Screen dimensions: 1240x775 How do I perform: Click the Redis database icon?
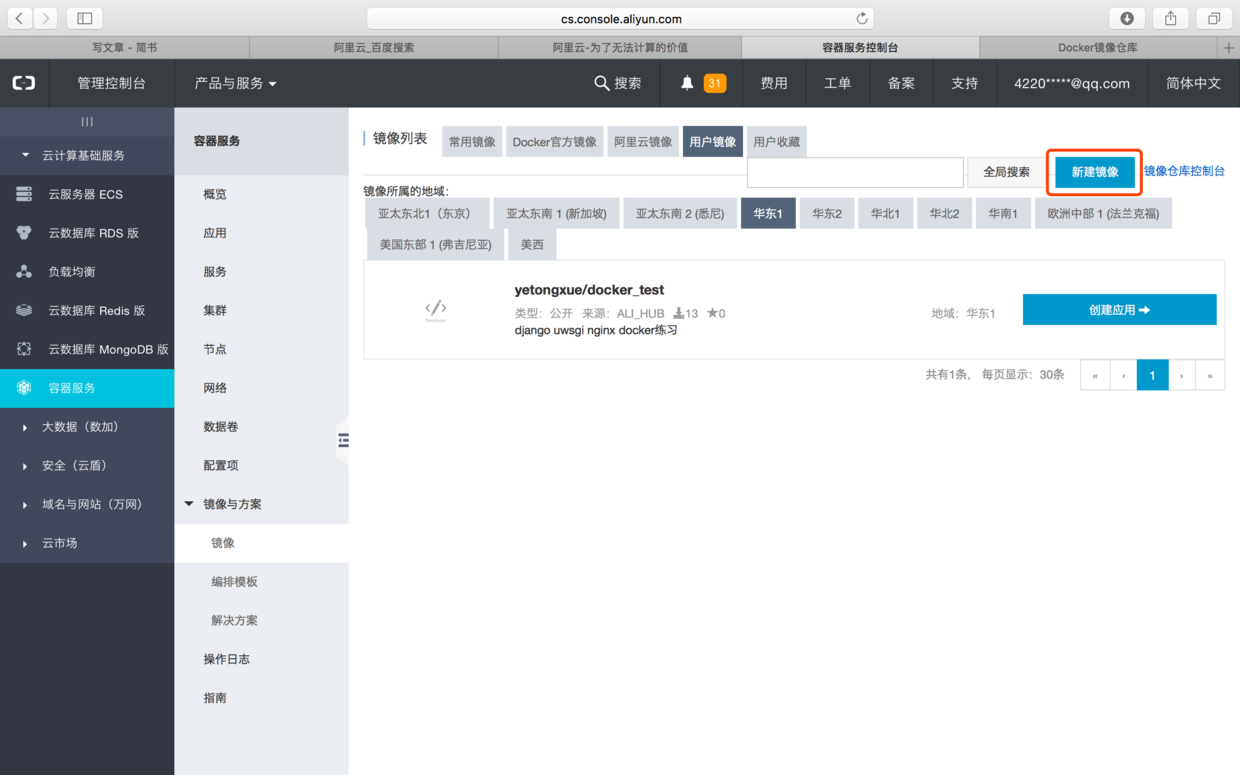click(x=24, y=311)
